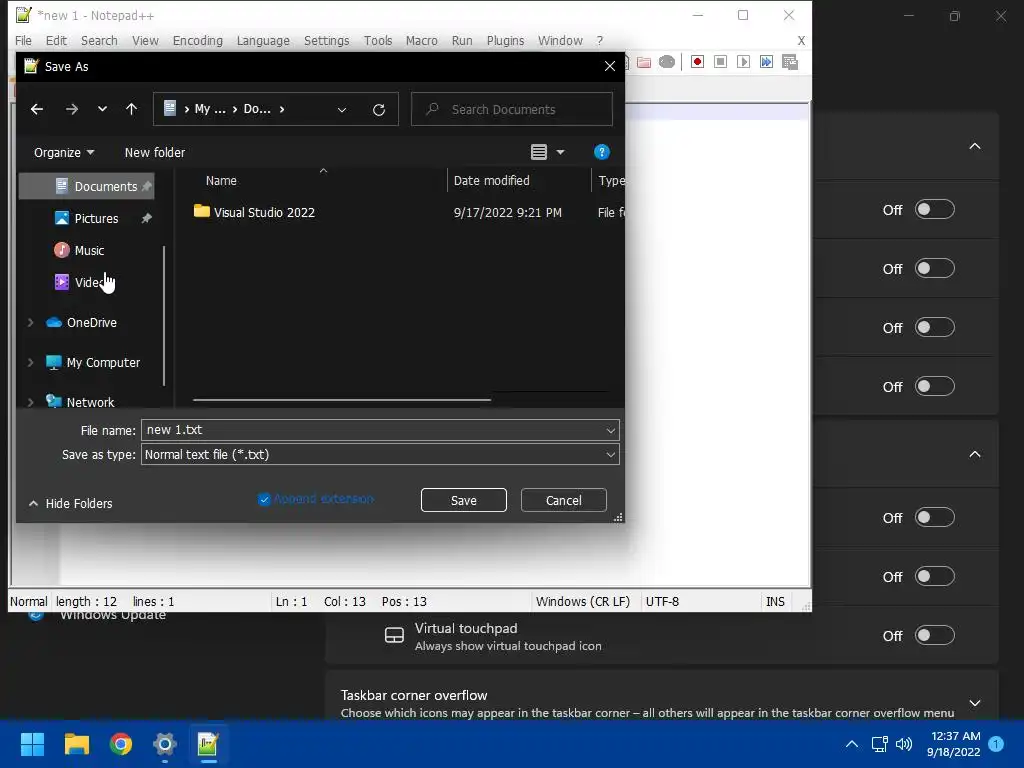Click the Search Documents field
This screenshot has width=1024, height=768.
(x=512, y=109)
